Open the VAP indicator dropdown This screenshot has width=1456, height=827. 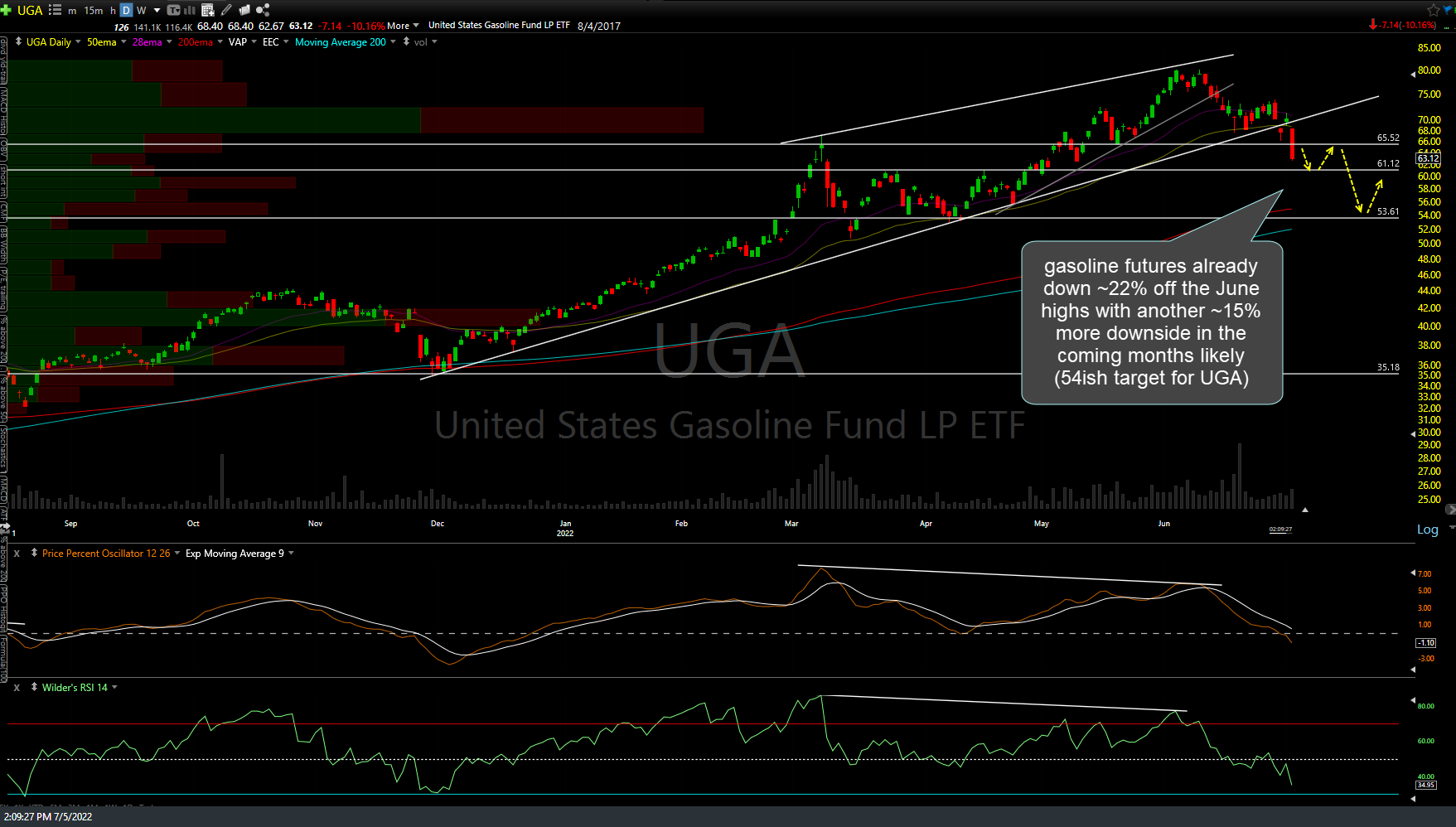click(x=254, y=42)
